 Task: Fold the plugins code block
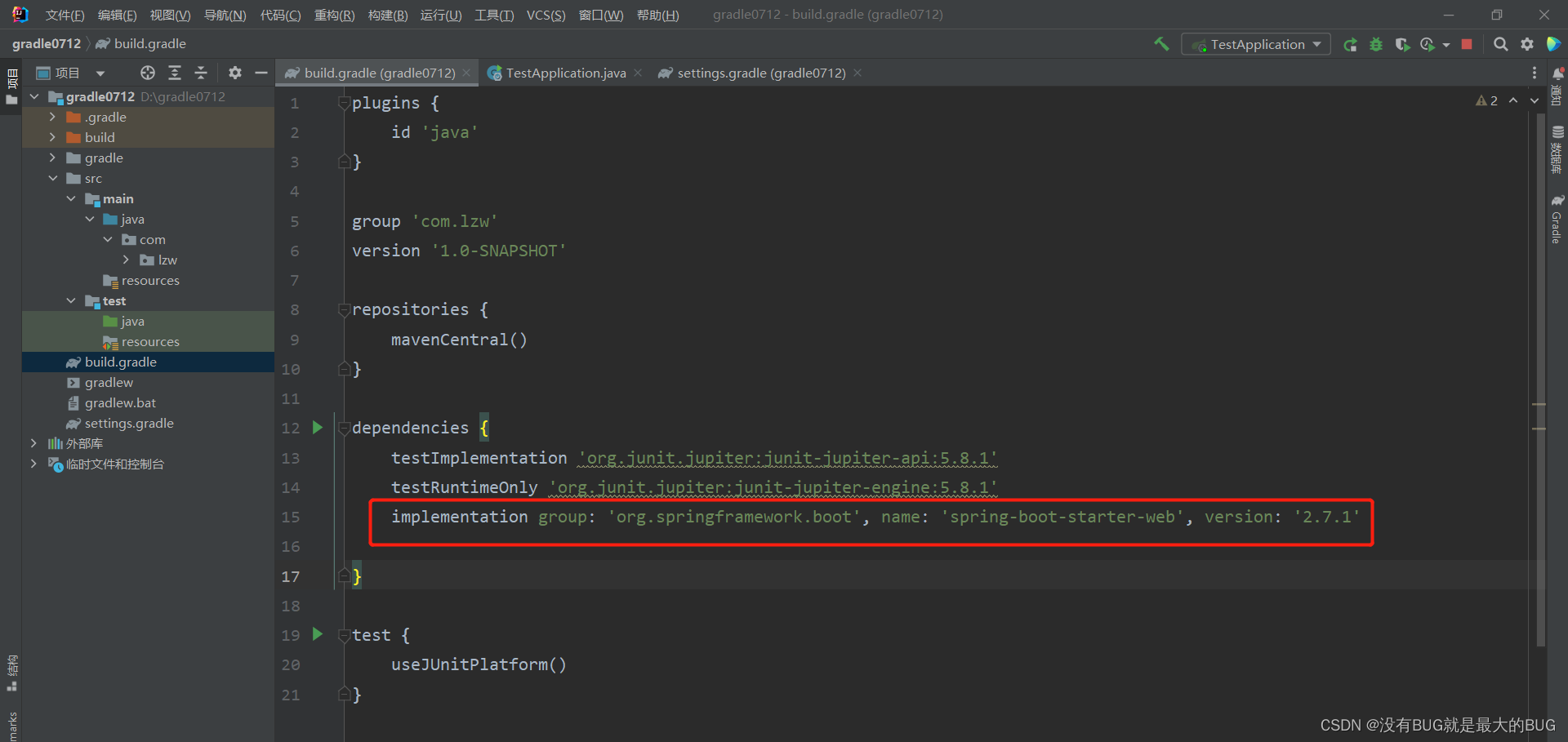coord(344,104)
